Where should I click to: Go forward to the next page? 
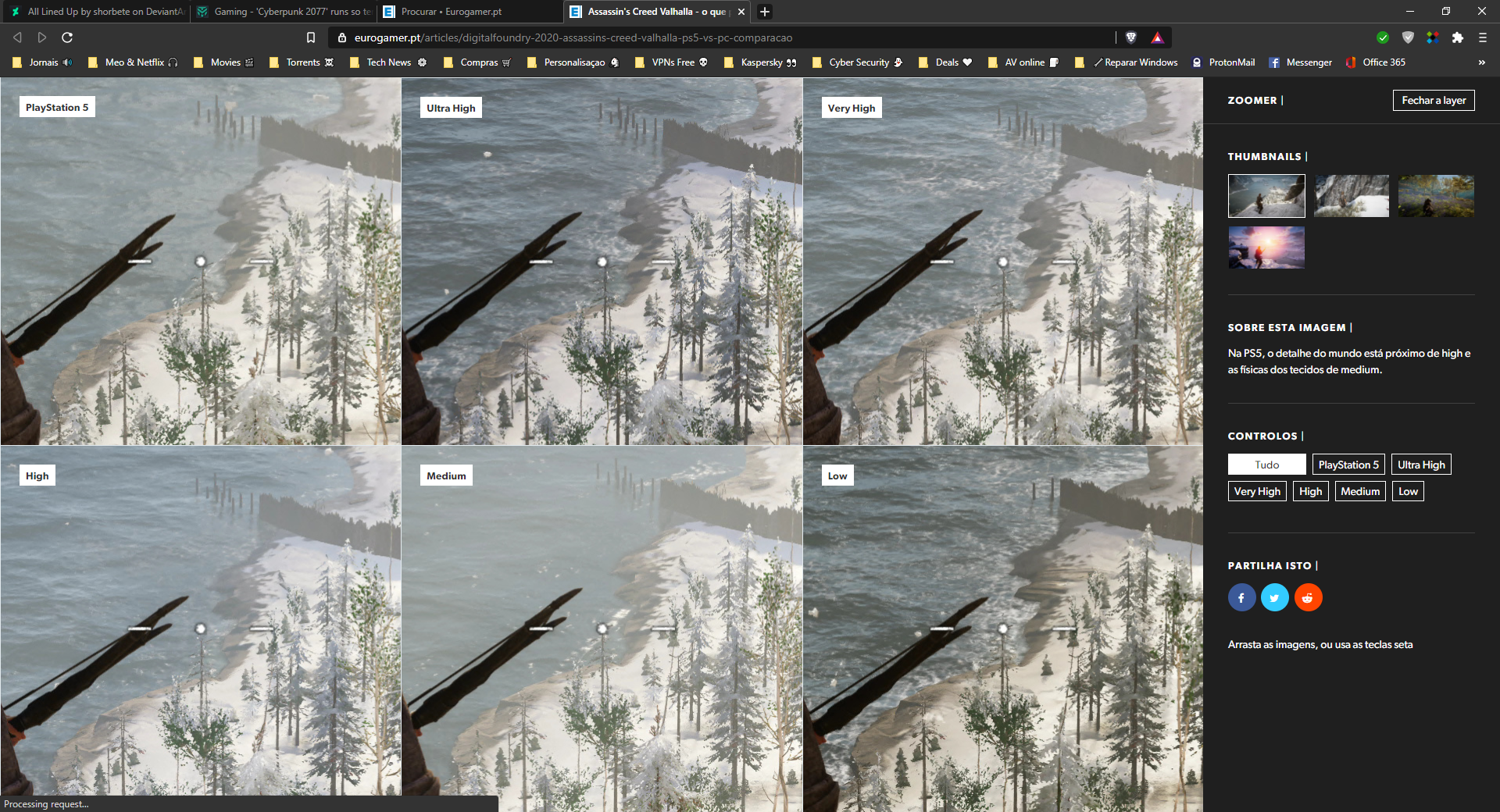42,37
